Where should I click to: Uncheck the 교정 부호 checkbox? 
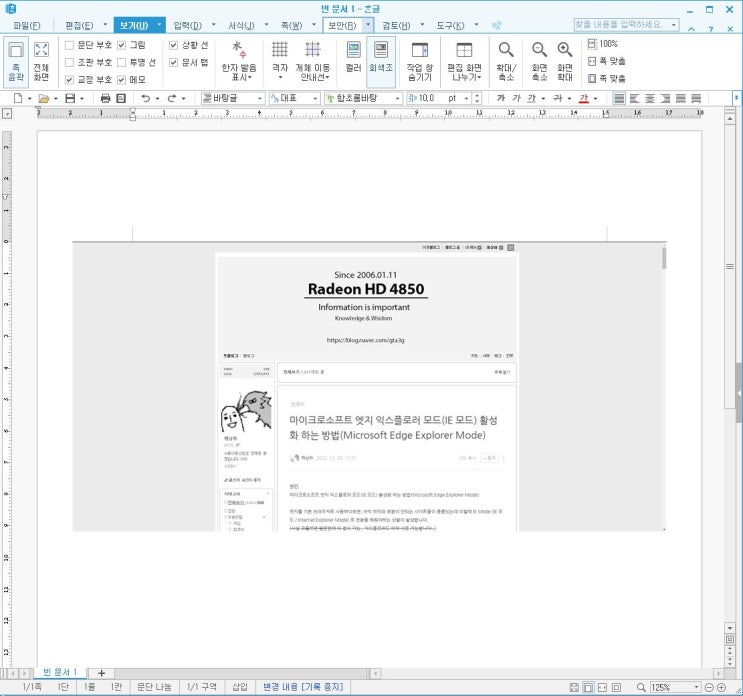click(69, 80)
